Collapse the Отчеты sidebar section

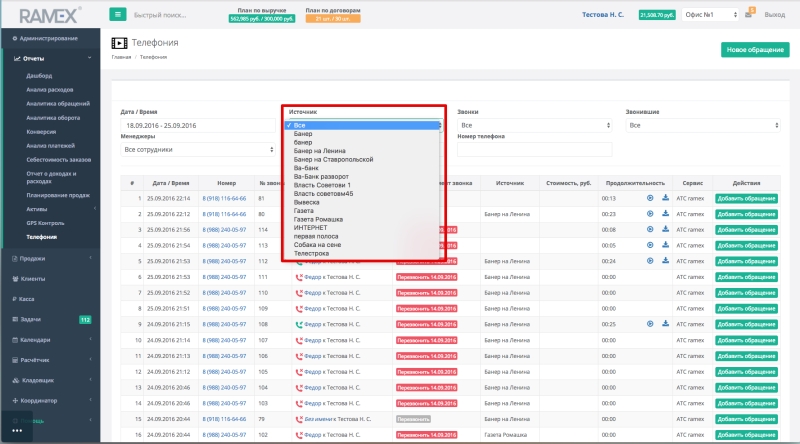pos(90,58)
